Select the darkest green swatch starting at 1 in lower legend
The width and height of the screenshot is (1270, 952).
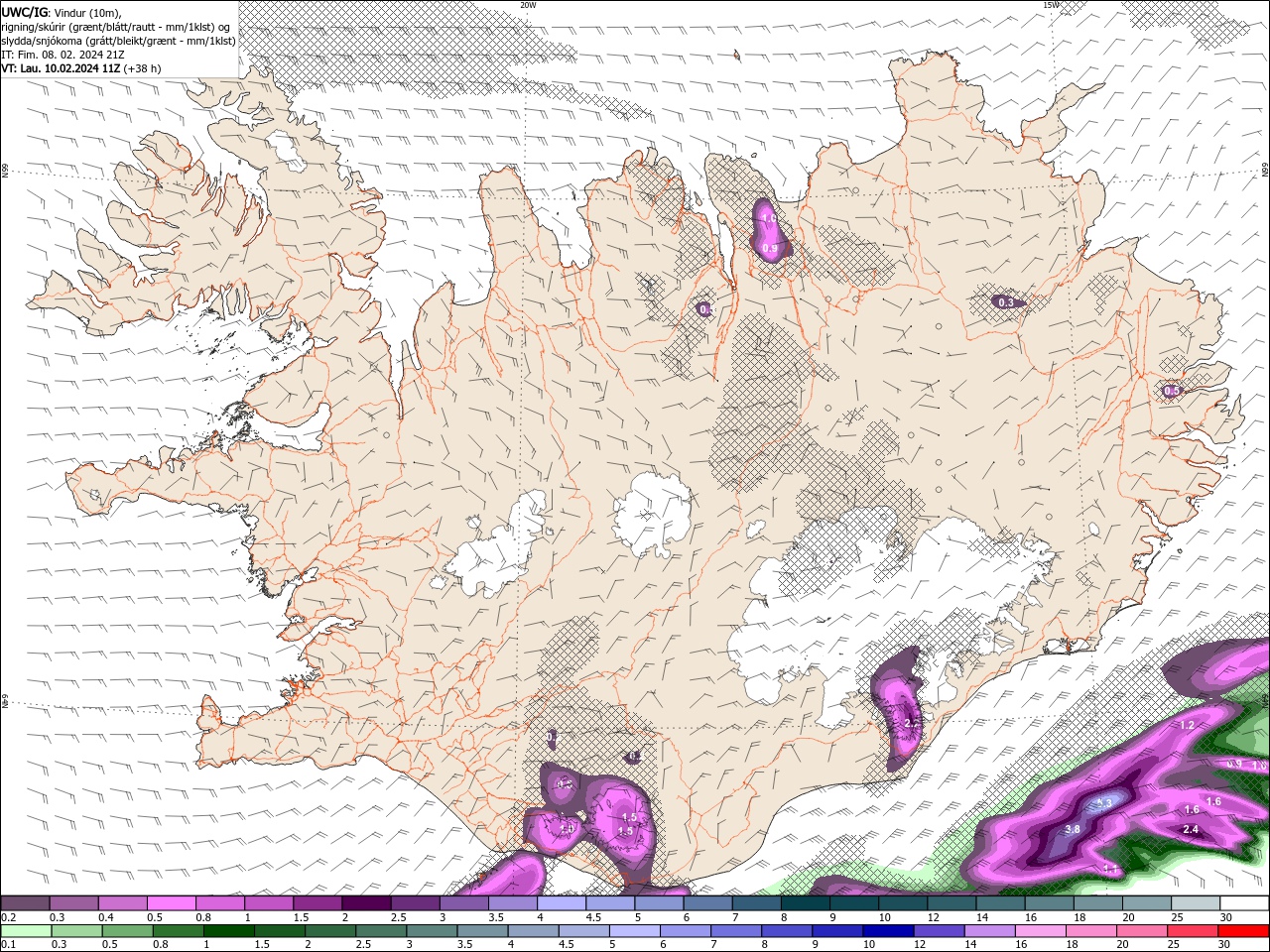[x=228, y=931]
